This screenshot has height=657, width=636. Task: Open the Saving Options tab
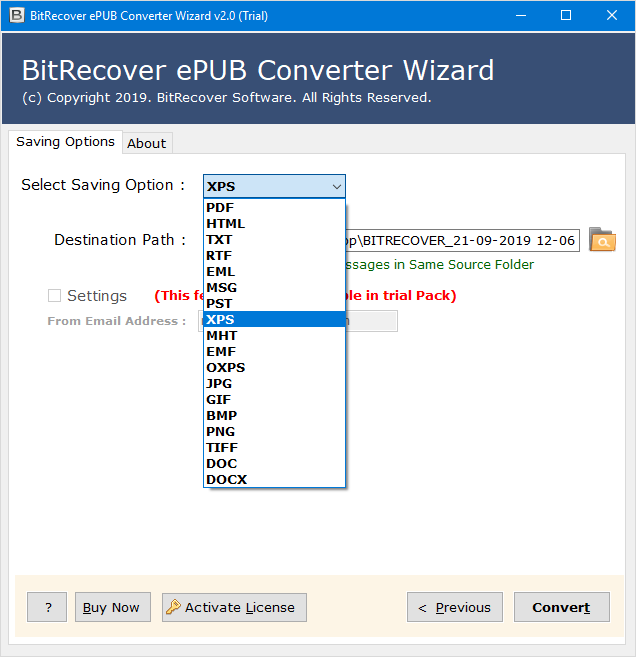point(65,142)
